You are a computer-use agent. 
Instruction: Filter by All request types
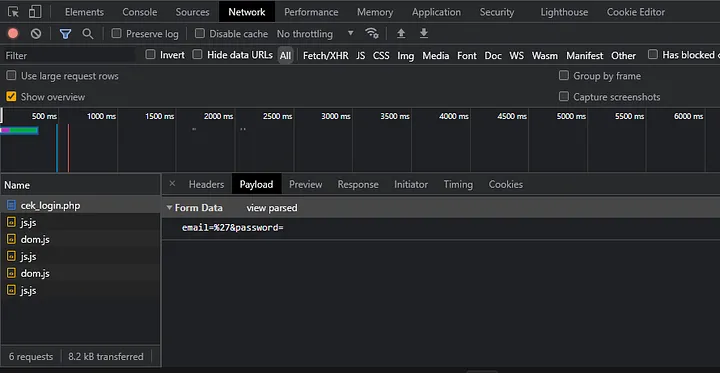point(285,56)
